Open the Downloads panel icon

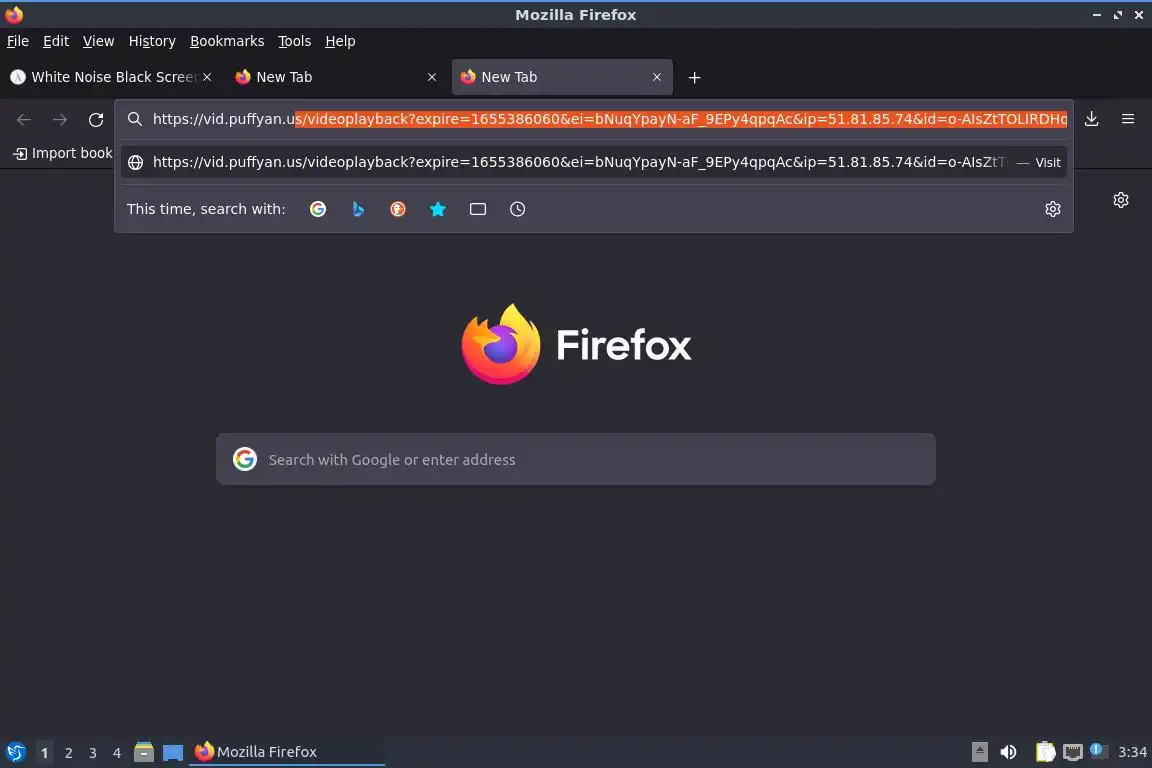click(x=1091, y=119)
